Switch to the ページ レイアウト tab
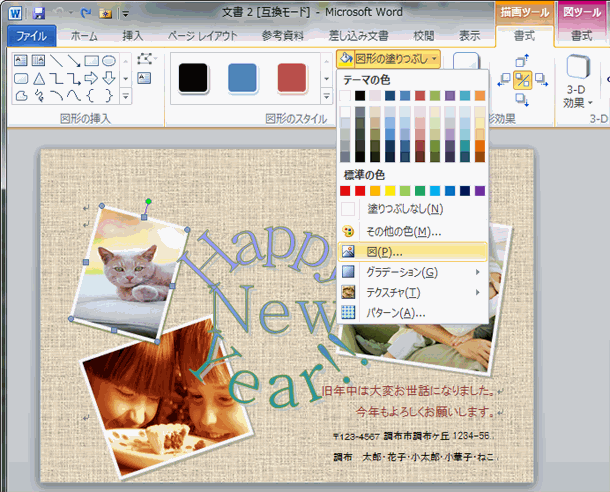Image resolution: width=610 pixels, height=492 pixels. [202, 36]
